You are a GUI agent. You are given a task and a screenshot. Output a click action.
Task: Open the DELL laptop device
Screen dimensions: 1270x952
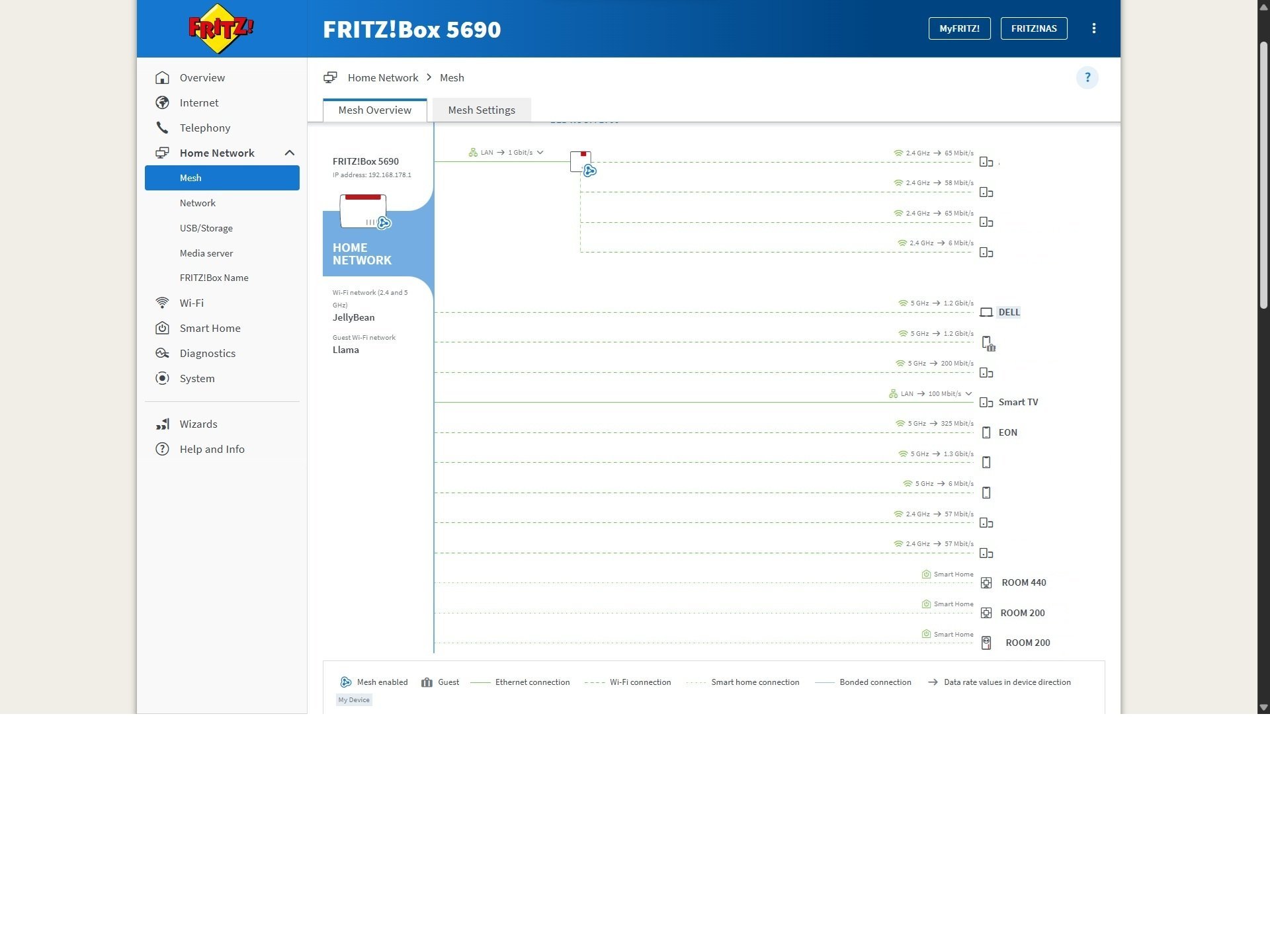point(1009,312)
